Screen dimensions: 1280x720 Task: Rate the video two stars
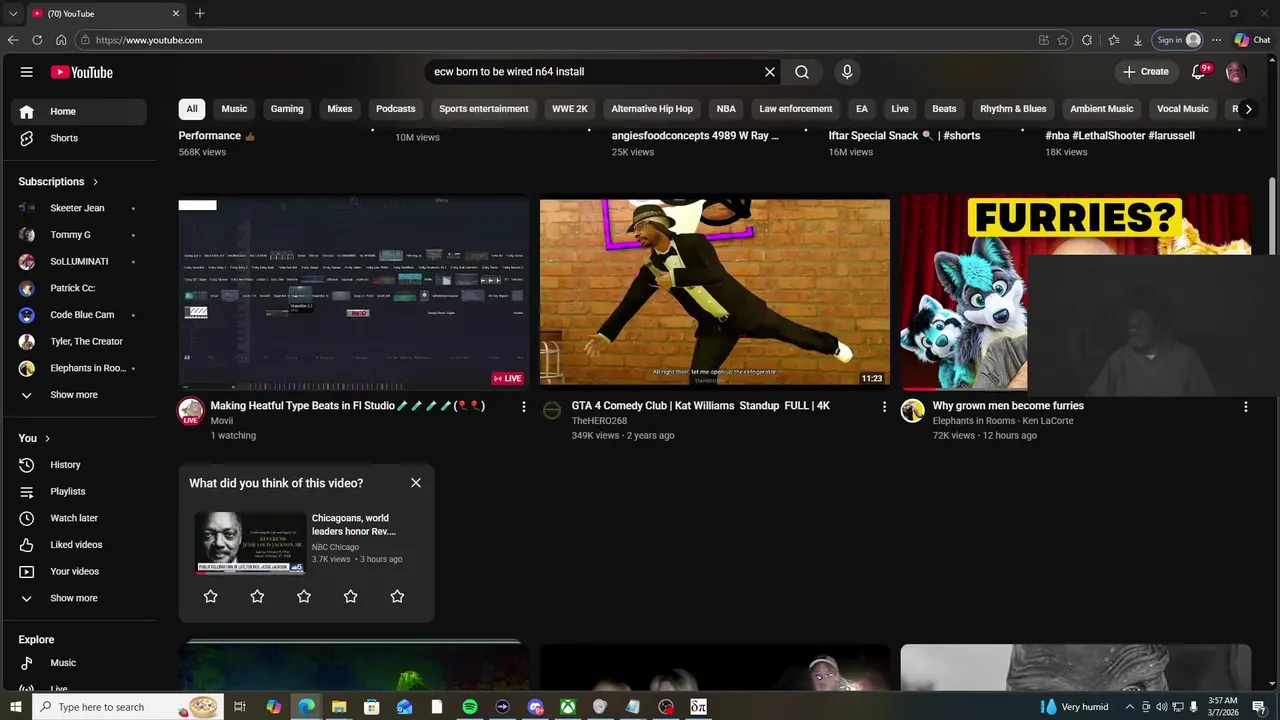point(257,596)
